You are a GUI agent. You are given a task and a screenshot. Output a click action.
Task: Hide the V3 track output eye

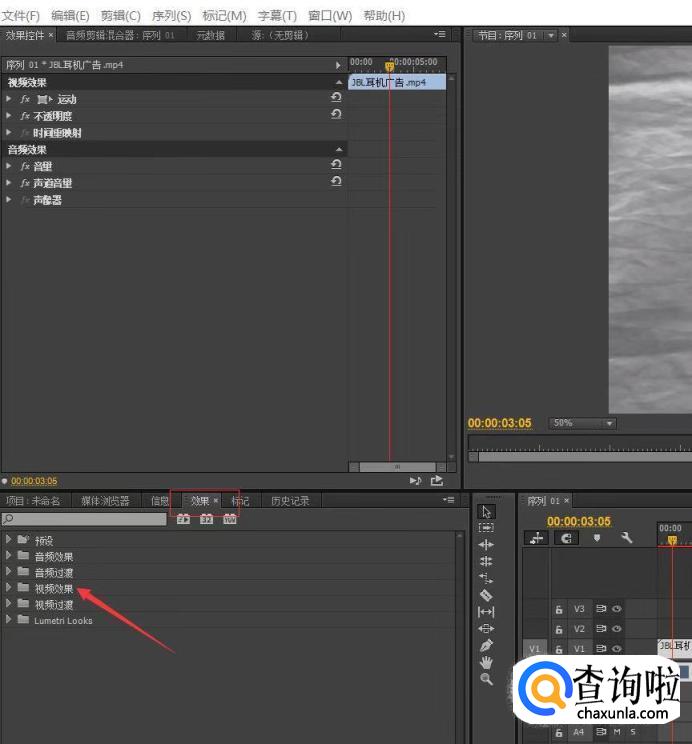click(x=617, y=608)
